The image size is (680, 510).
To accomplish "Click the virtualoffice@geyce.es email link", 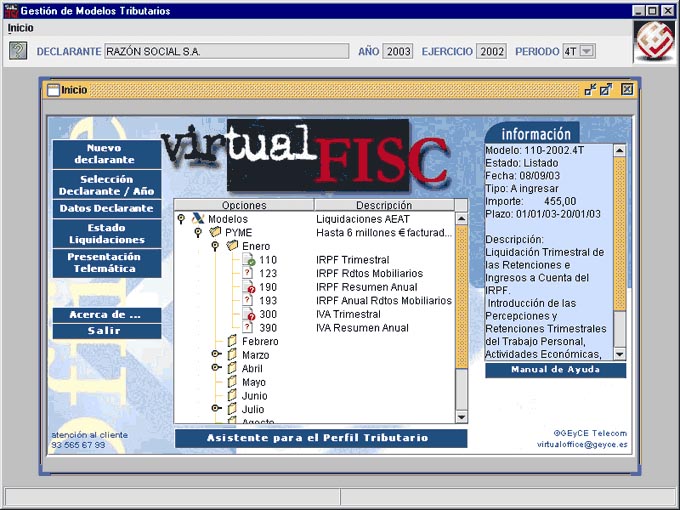I will (x=582, y=444).
